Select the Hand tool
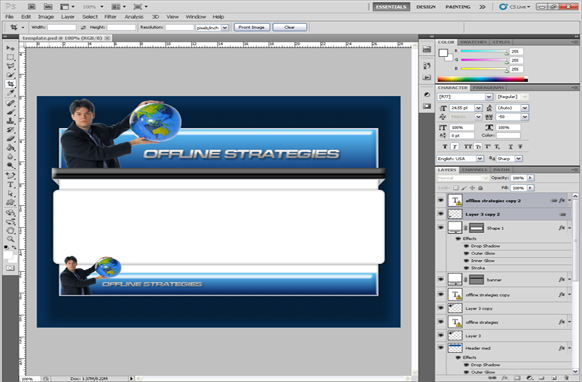 (x=10, y=231)
